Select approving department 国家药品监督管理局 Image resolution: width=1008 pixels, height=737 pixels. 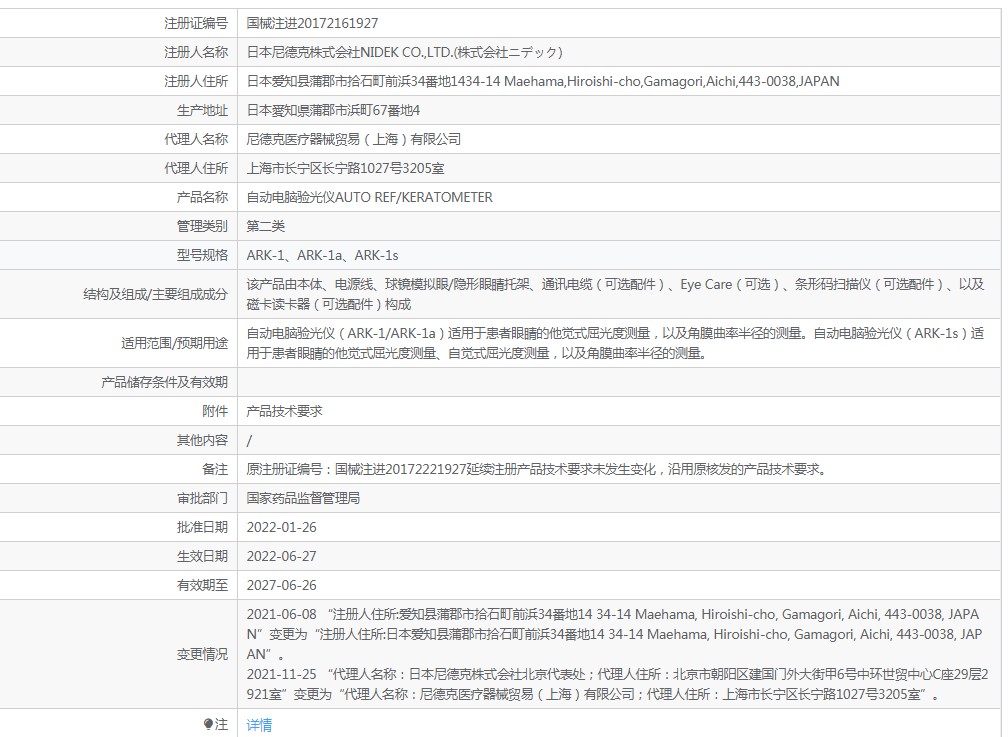(x=303, y=498)
